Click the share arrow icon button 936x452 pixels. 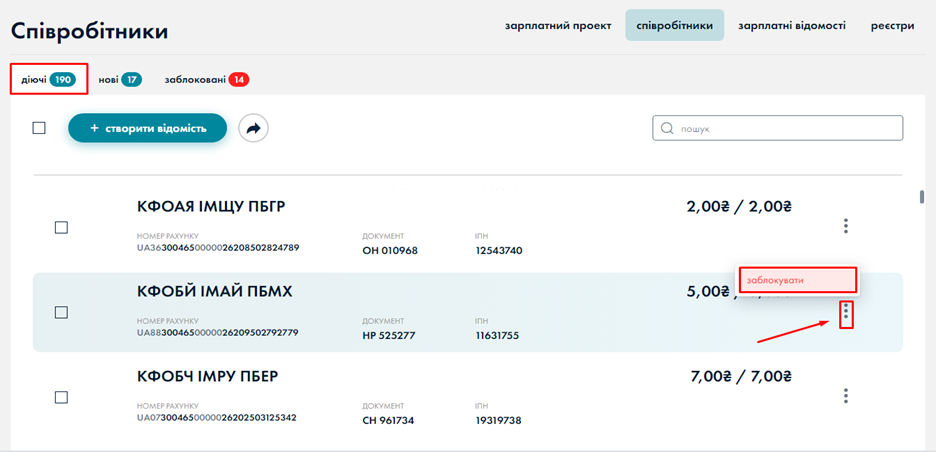[254, 128]
